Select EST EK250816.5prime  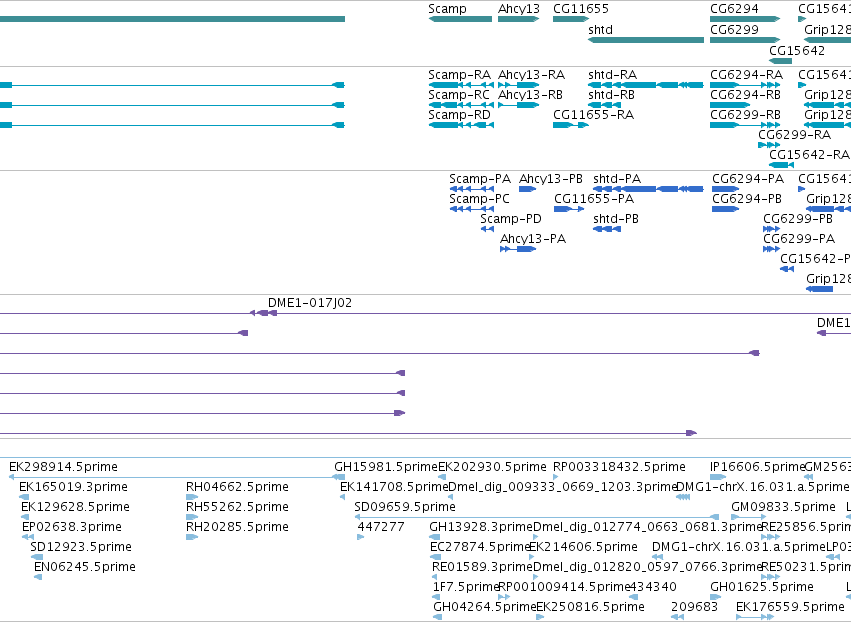coord(540,617)
